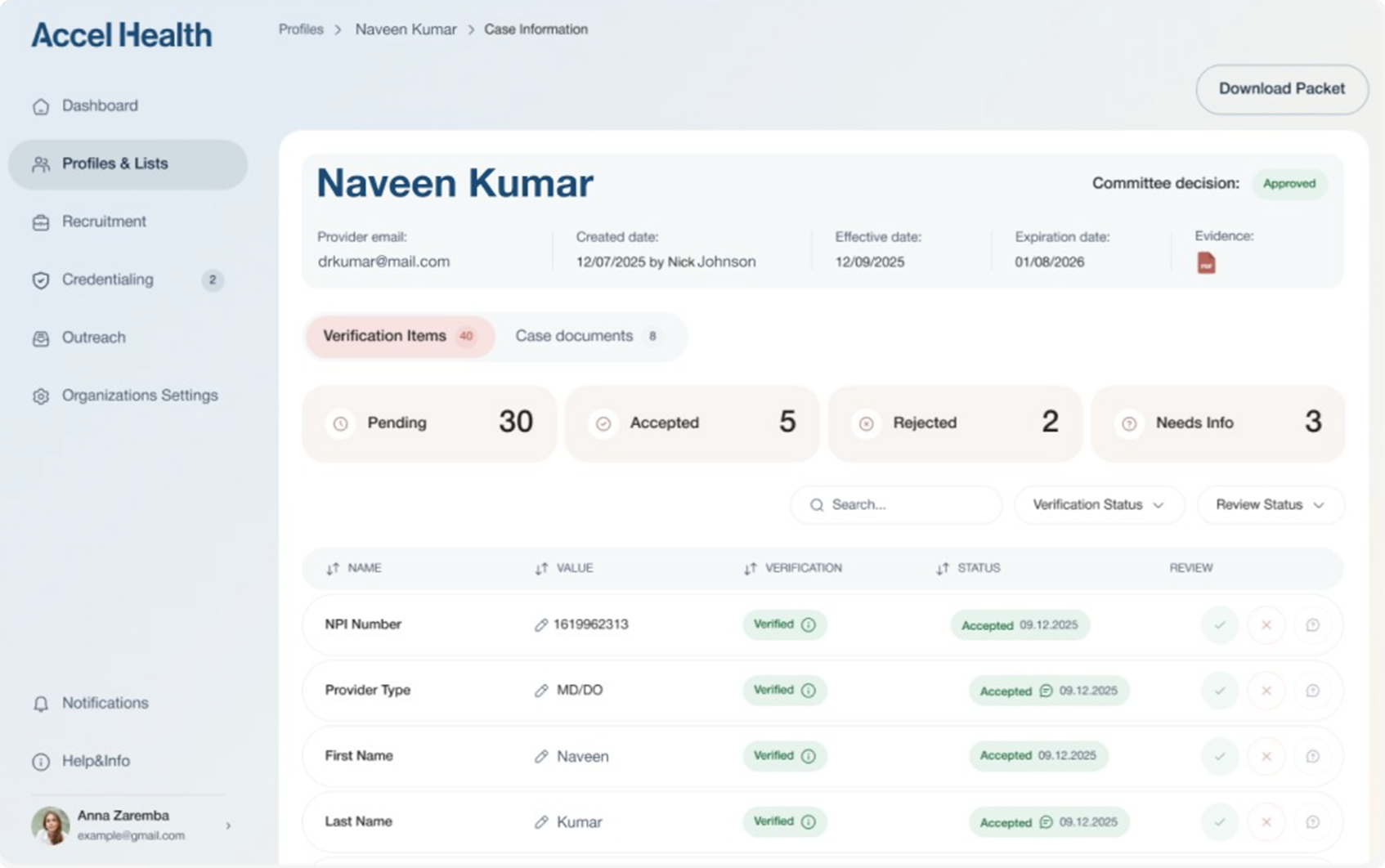Viewport: 1385px width, 868px height.
Task: Open the Verification Status filter dropdown
Action: tap(1099, 505)
